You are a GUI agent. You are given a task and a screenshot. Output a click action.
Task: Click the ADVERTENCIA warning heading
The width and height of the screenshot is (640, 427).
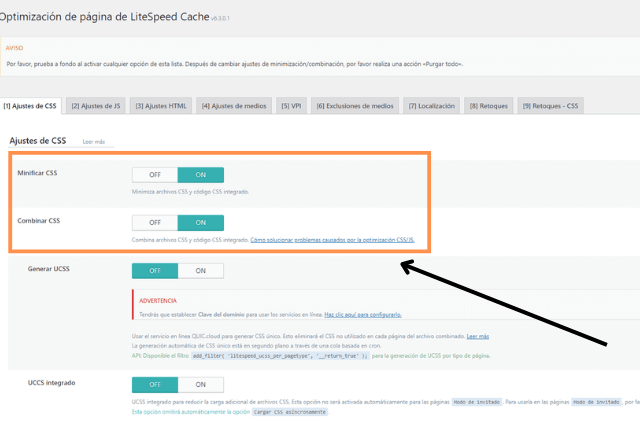click(158, 301)
